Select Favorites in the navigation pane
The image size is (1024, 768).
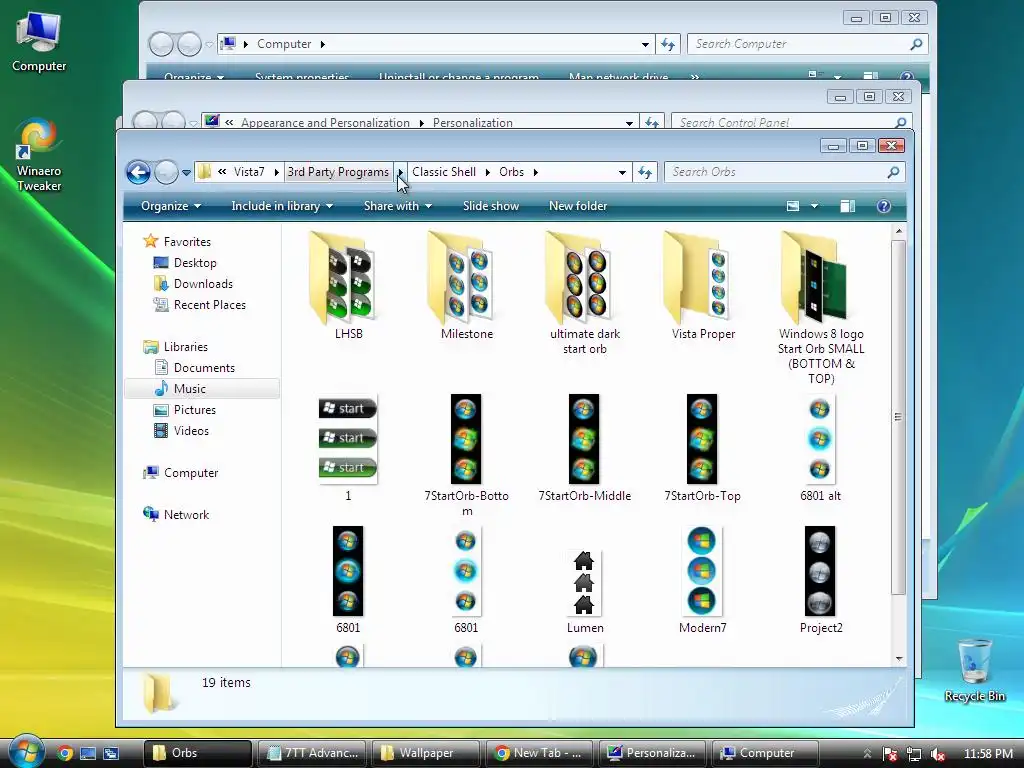(x=187, y=242)
